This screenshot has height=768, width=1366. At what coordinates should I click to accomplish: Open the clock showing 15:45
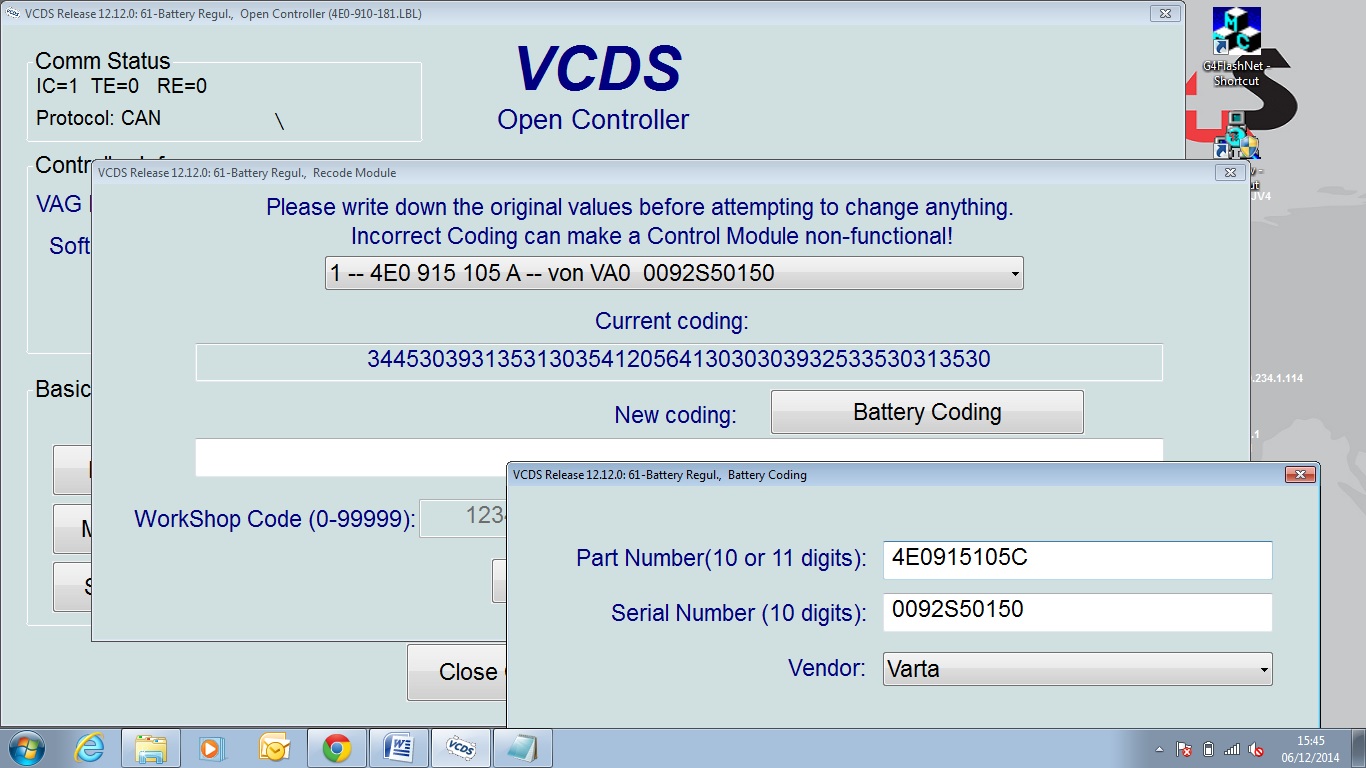[1311, 748]
